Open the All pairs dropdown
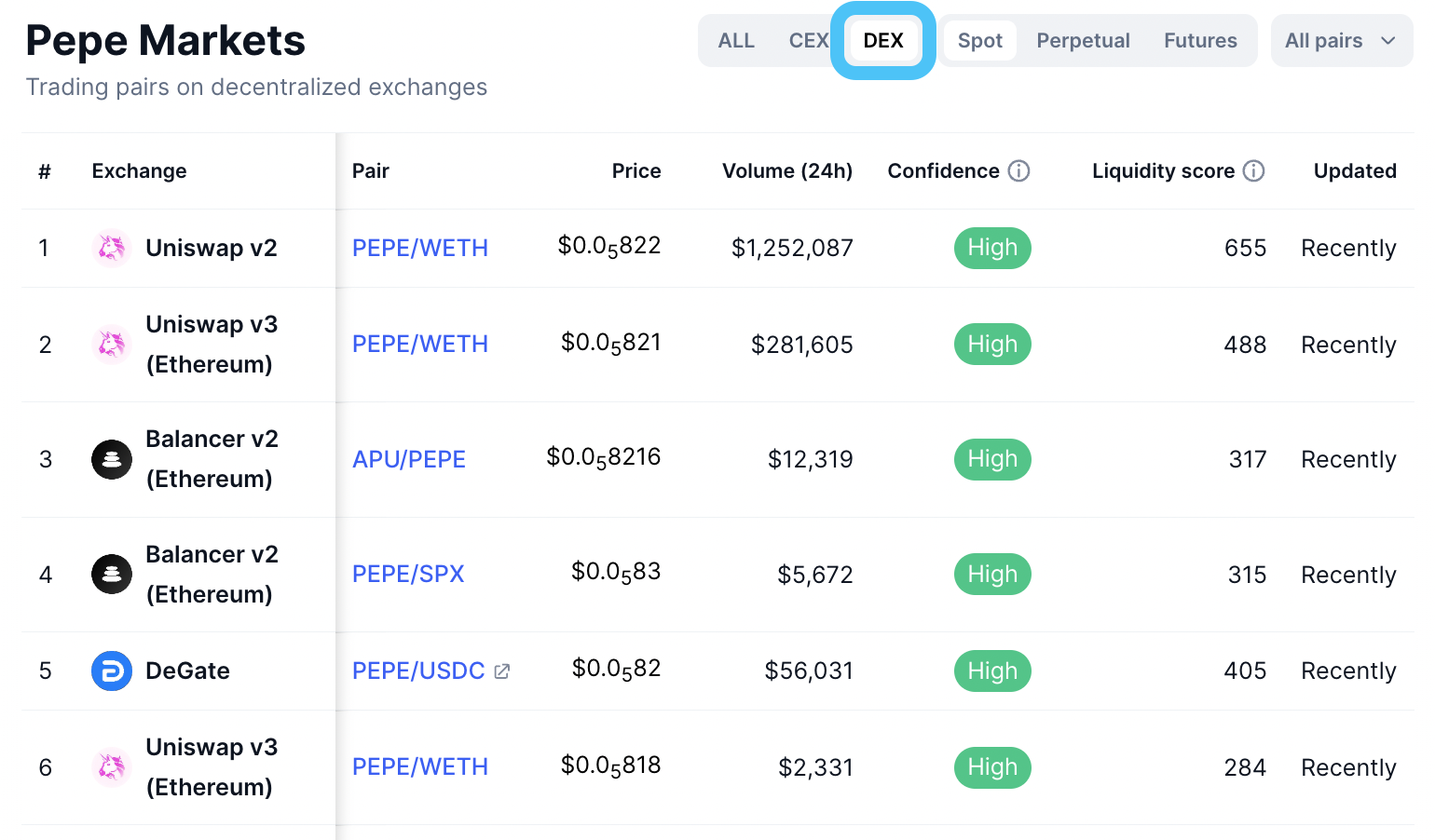The image size is (1435, 840). click(x=1340, y=40)
